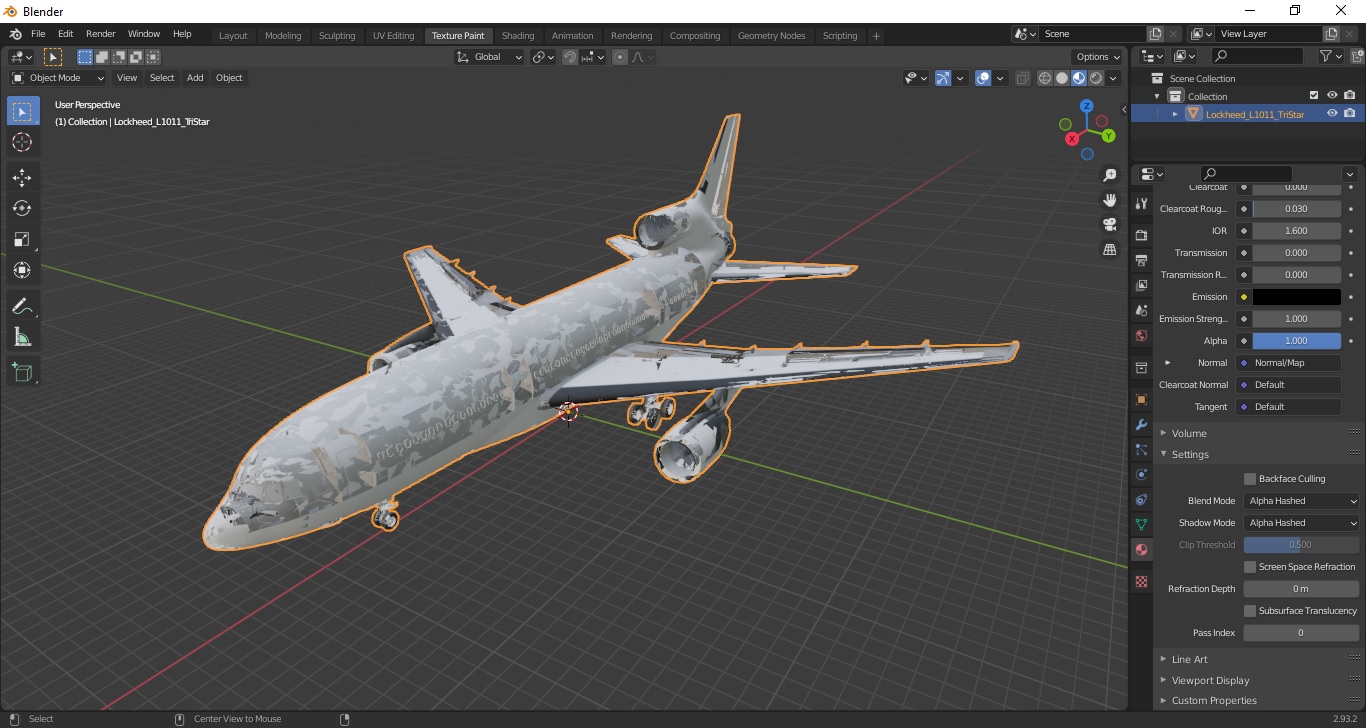Open the Modifier properties tab
Screen dimensions: 1366x728
1141,424
